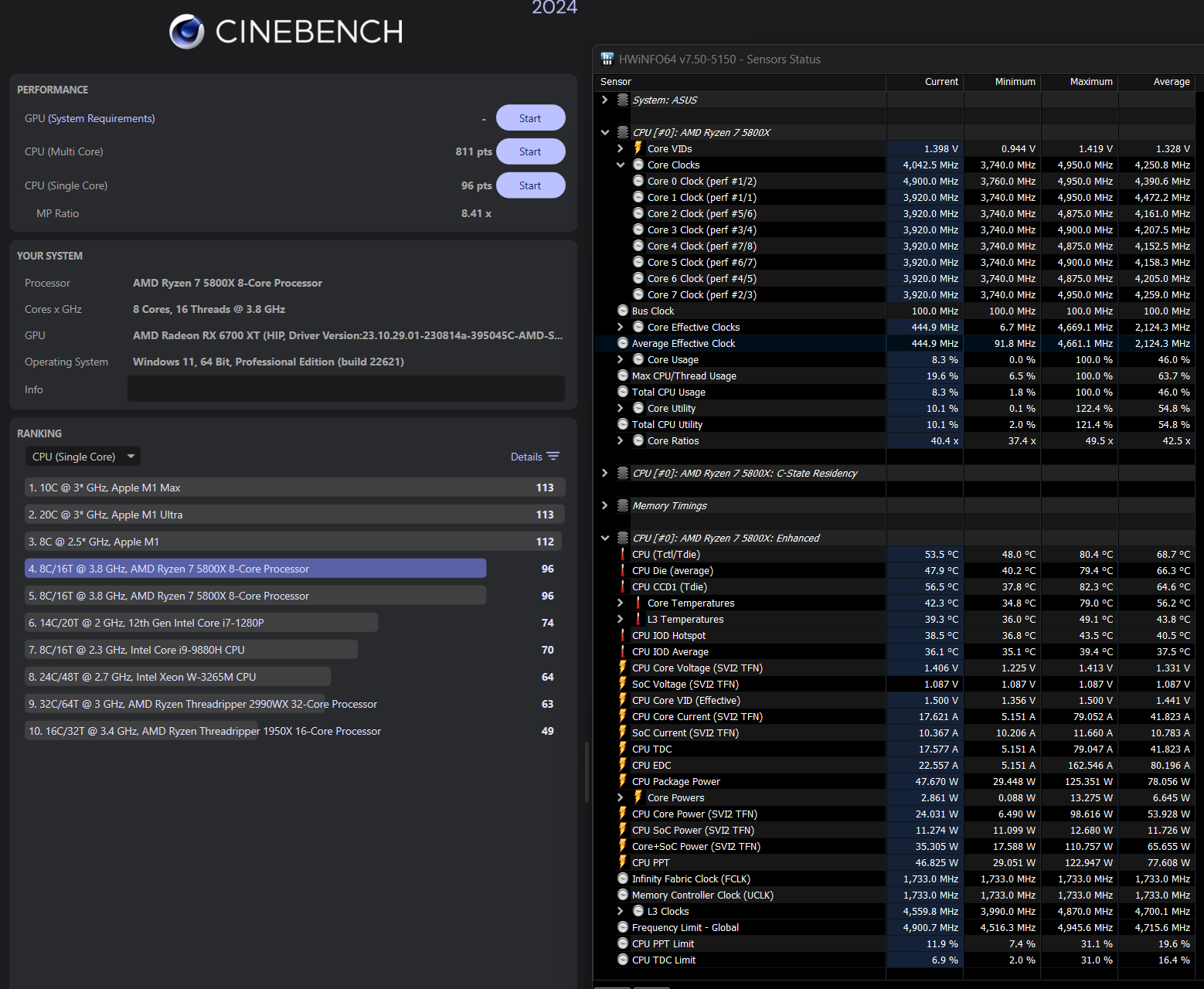Click the Maximum column header
This screenshot has width=1204, height=989.
pos(1080,82)
